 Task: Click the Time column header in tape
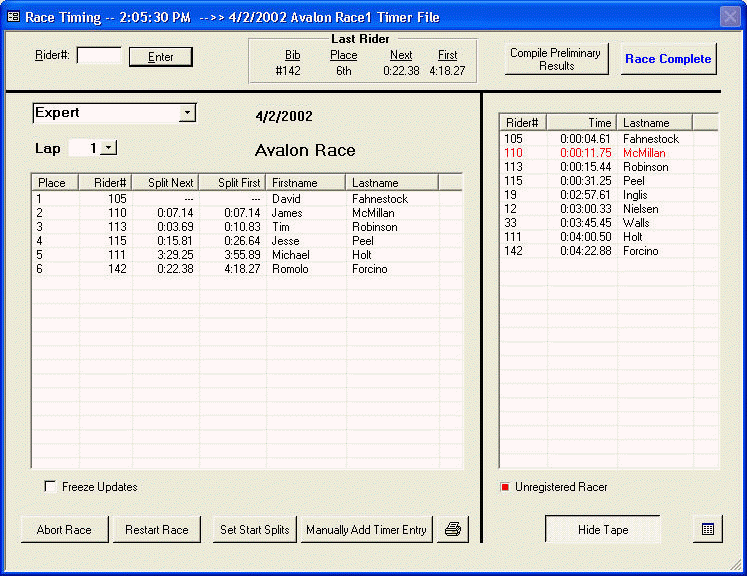[582, 122]
